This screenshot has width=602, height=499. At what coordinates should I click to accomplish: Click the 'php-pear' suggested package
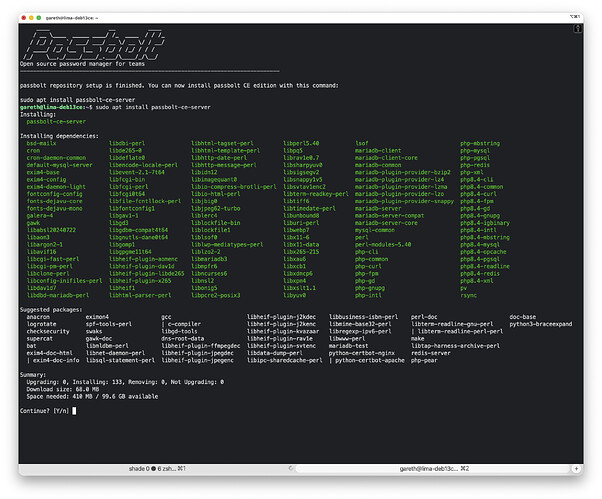424,360
